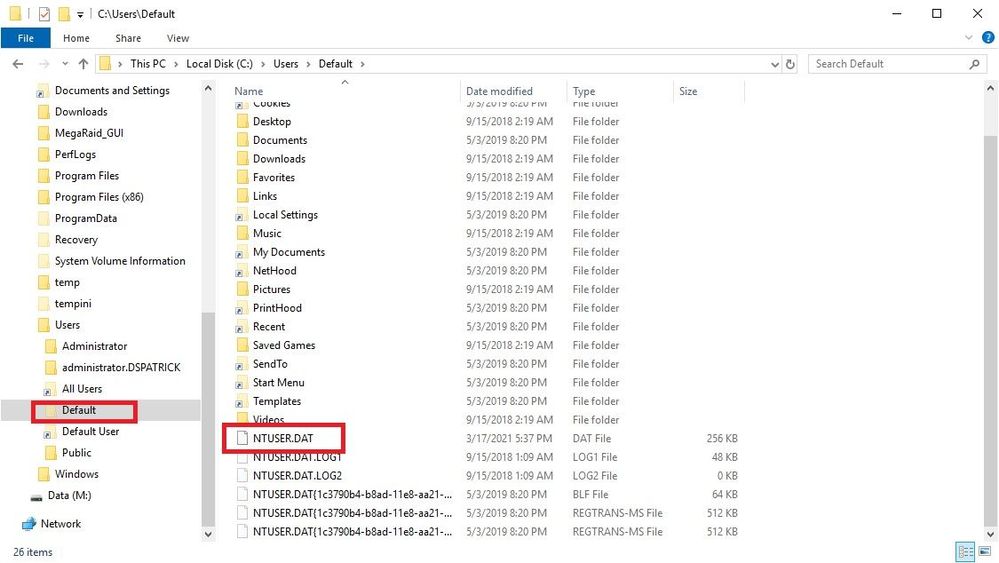Click Local Disk (C:) in breadcrumb
Screen dimensions: 999x563
coord(219,64)
